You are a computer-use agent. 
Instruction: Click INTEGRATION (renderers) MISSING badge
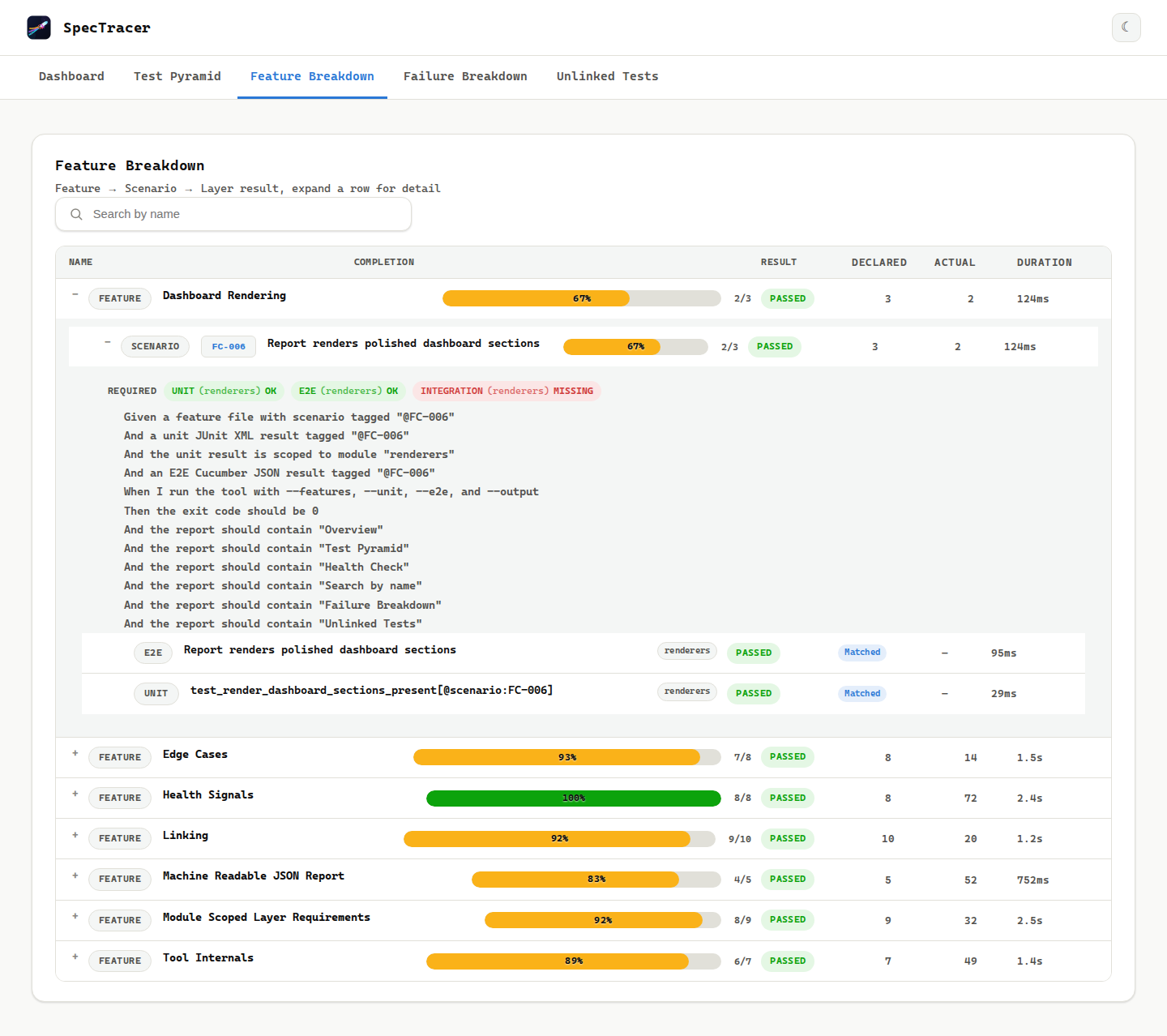pyautogui.click(x=507, y=391)
